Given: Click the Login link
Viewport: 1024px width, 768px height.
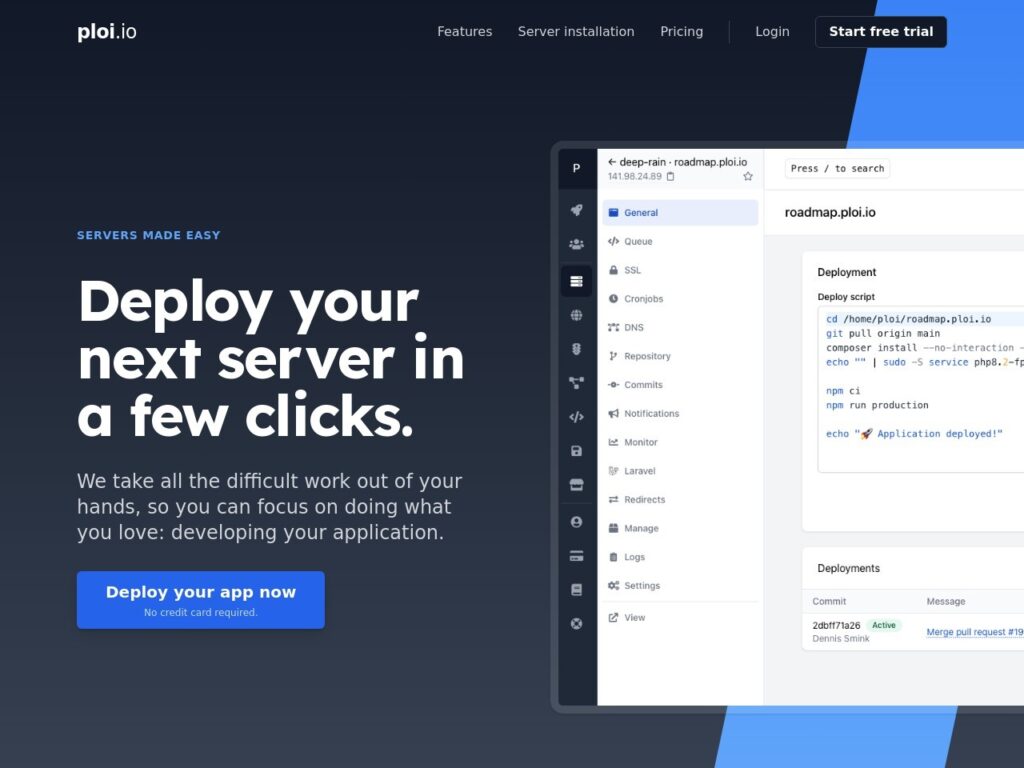Looking at the screenshot, I should coord(772,32).
